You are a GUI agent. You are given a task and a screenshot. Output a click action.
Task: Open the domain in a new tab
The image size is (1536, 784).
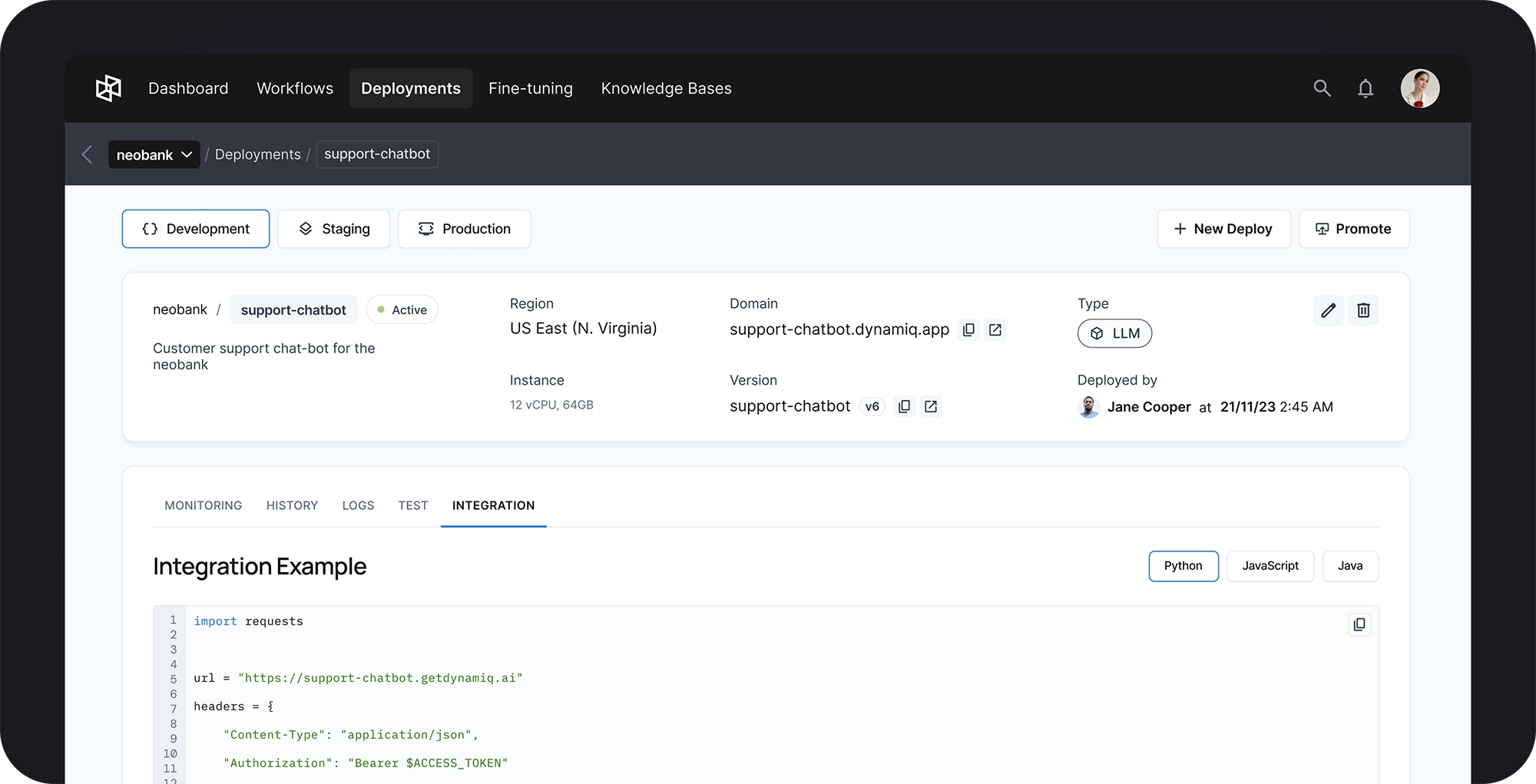[x=995, y=329]
